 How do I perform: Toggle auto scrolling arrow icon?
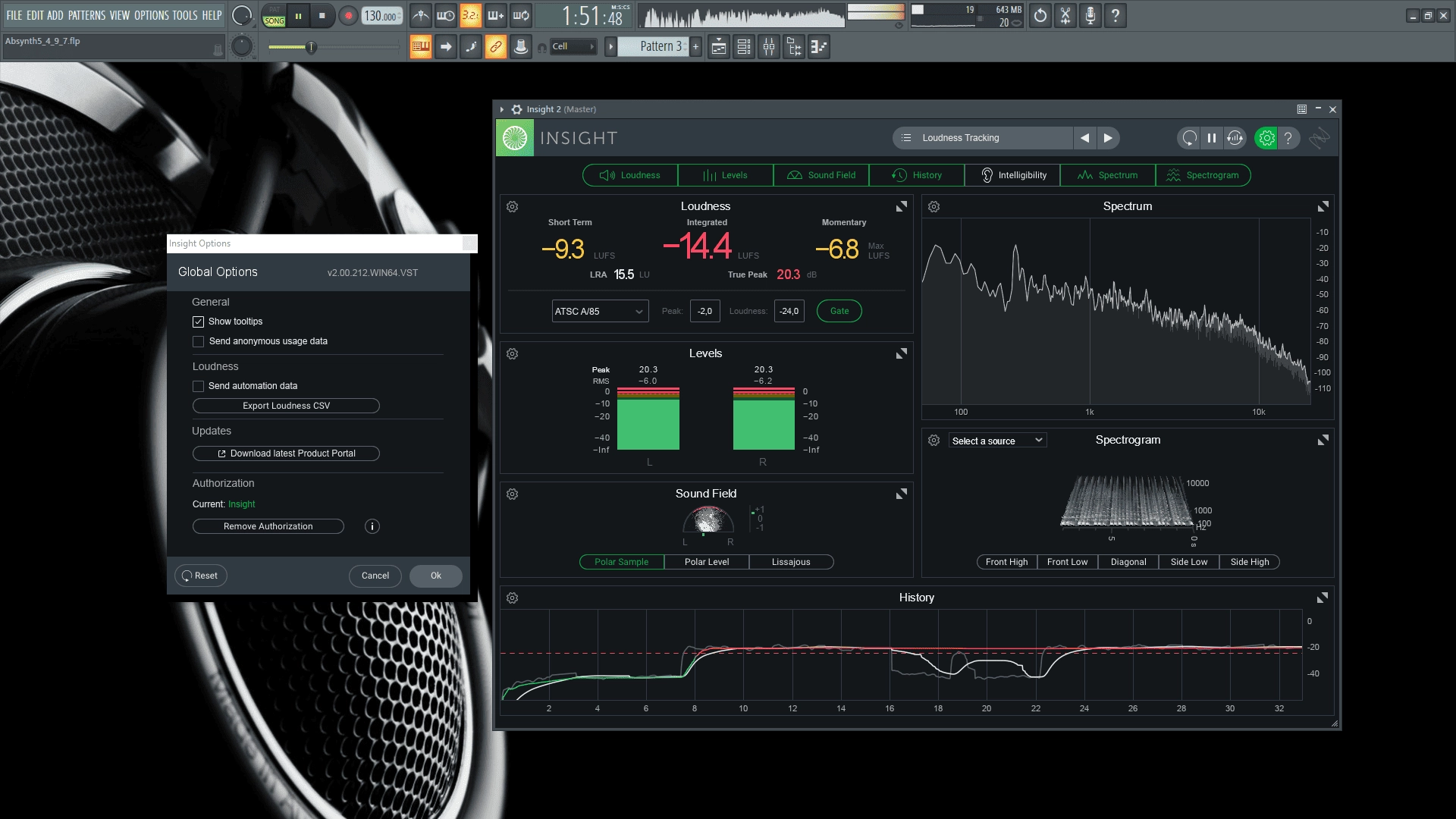tap(446, 47)
